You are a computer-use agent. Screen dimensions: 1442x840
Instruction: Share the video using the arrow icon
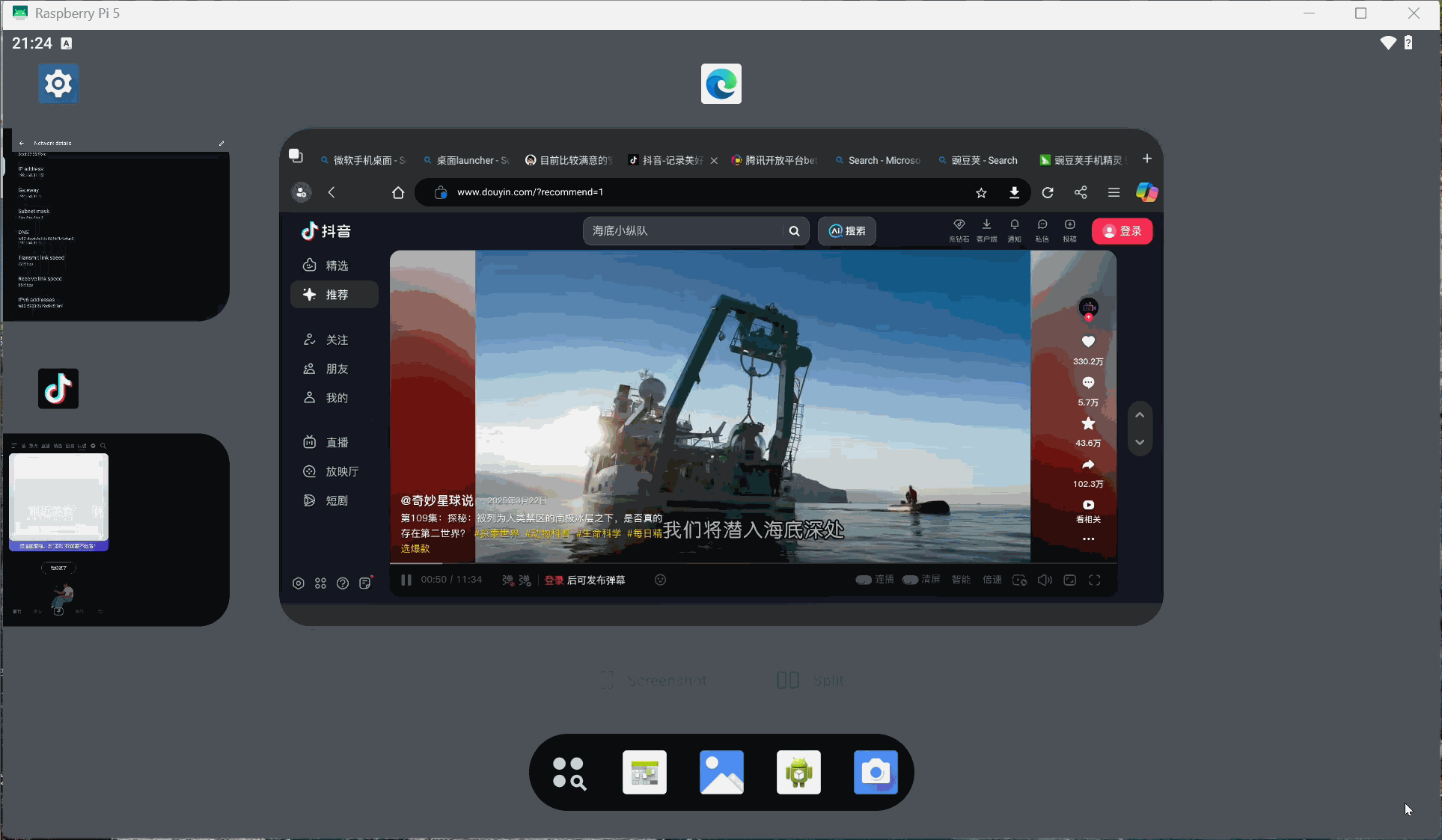coord(1088,465)
